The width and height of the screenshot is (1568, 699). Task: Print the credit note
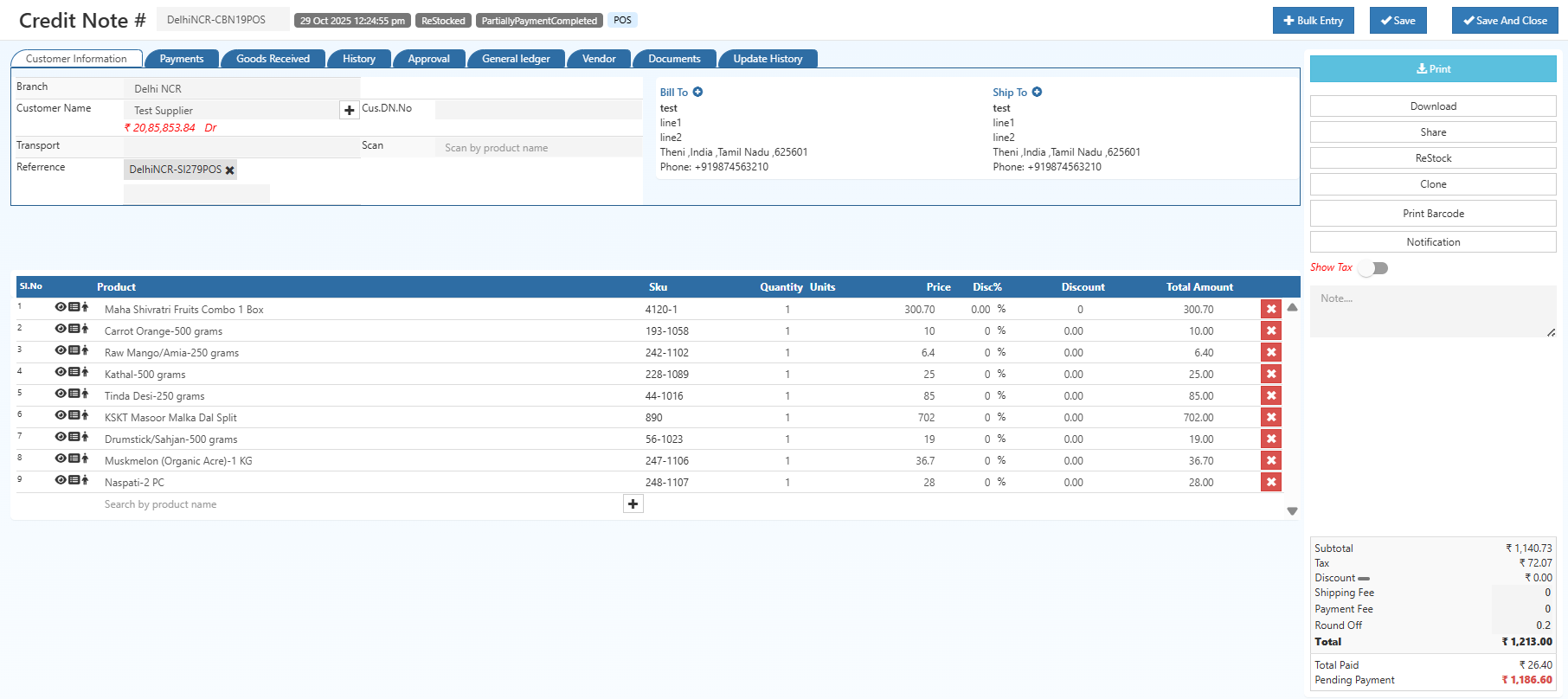[1433, 69]
